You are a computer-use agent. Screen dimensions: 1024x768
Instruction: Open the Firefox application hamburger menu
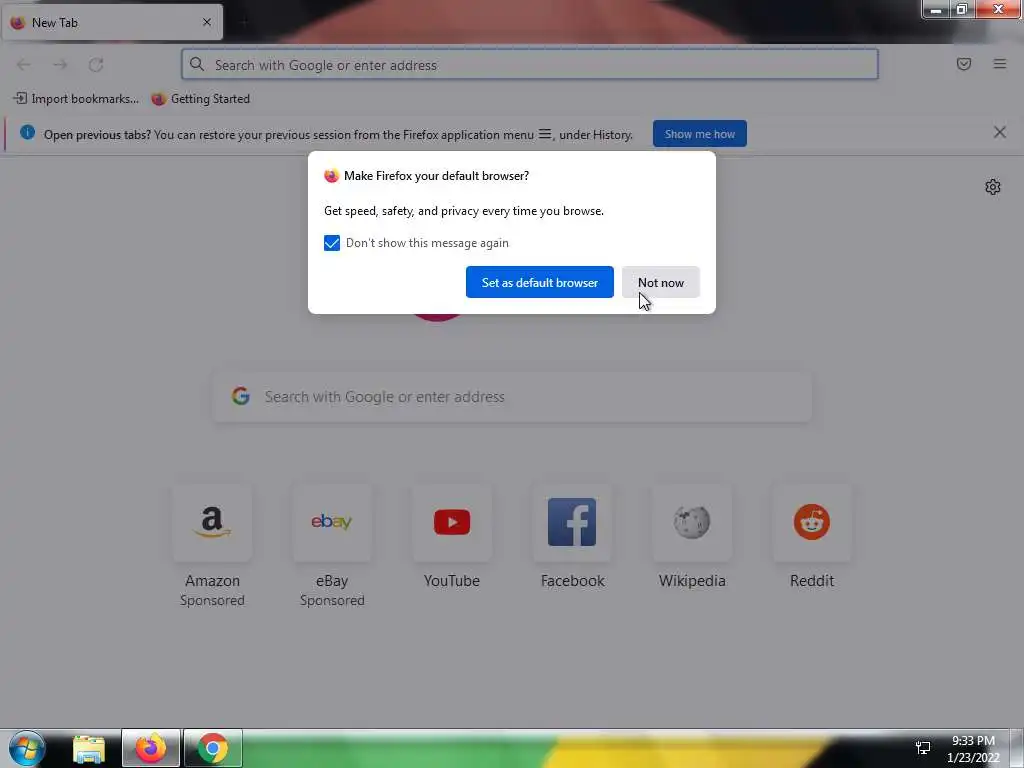coord(999,64)
